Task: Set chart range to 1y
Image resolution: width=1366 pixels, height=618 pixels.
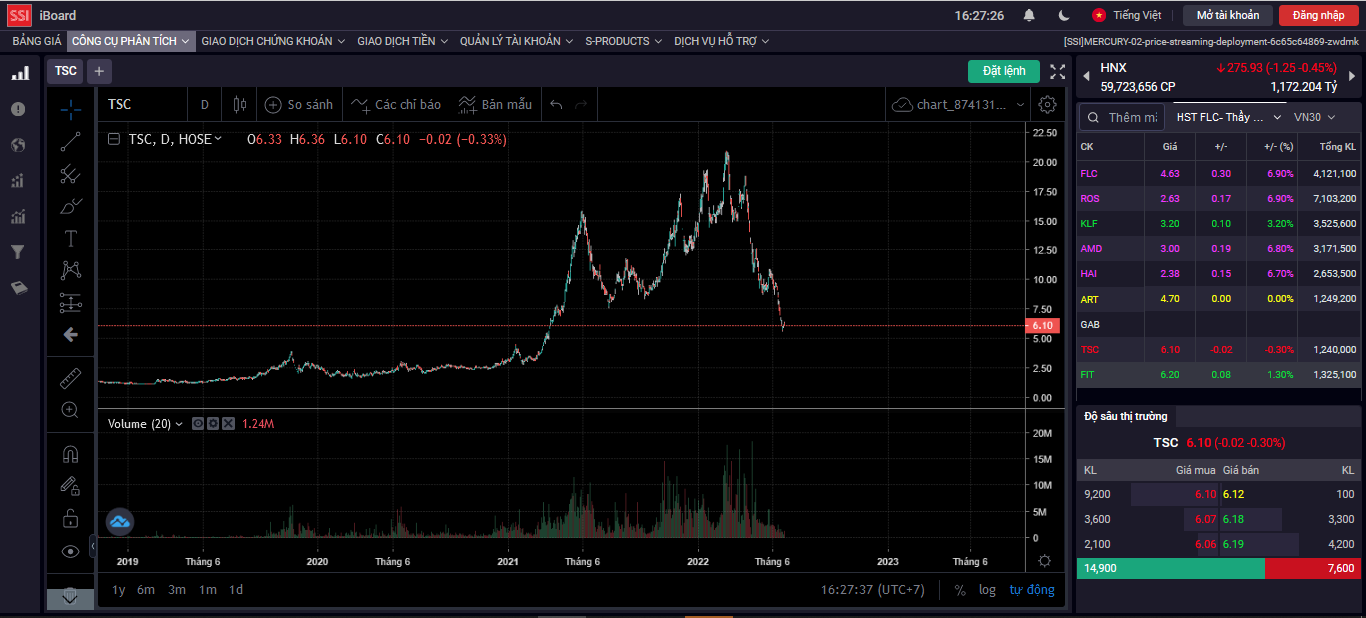Action: [118, 590]
